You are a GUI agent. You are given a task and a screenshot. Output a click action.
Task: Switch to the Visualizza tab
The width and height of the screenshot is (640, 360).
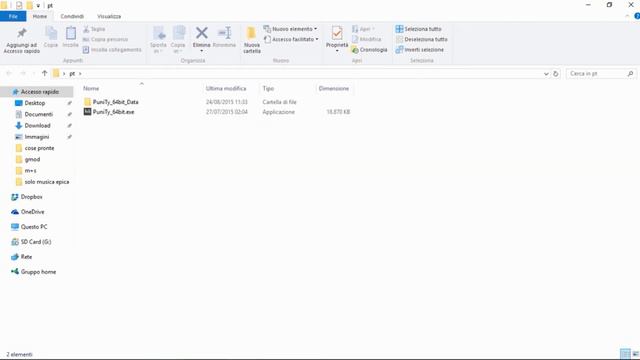click(x=109, y=16)
